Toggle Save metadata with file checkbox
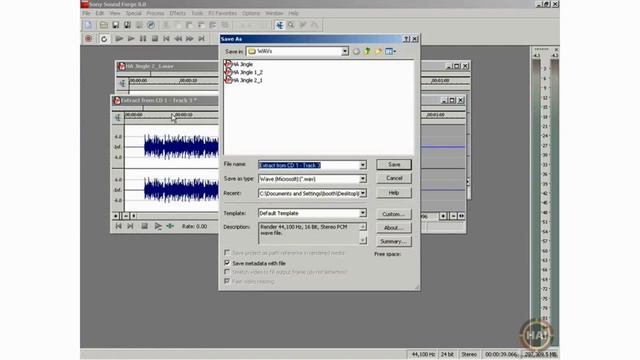This screenshot has width=640, height=360. click(x=227, y=263)
